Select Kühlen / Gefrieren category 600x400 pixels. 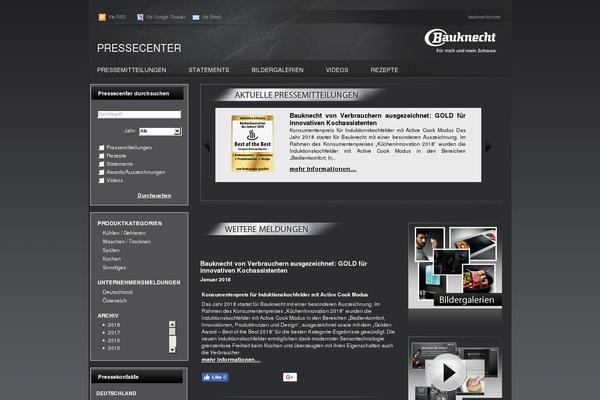pyautogui.click(x=124, y=233)
